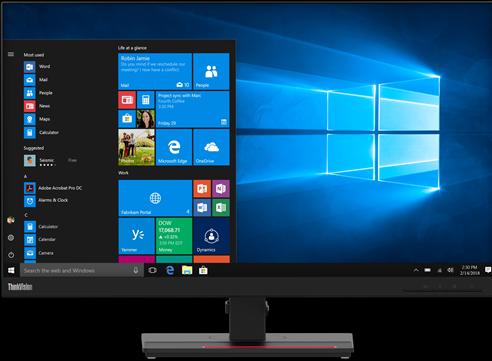Open the small Store tile
492x361 pixels.
click(x=127, y=119)
